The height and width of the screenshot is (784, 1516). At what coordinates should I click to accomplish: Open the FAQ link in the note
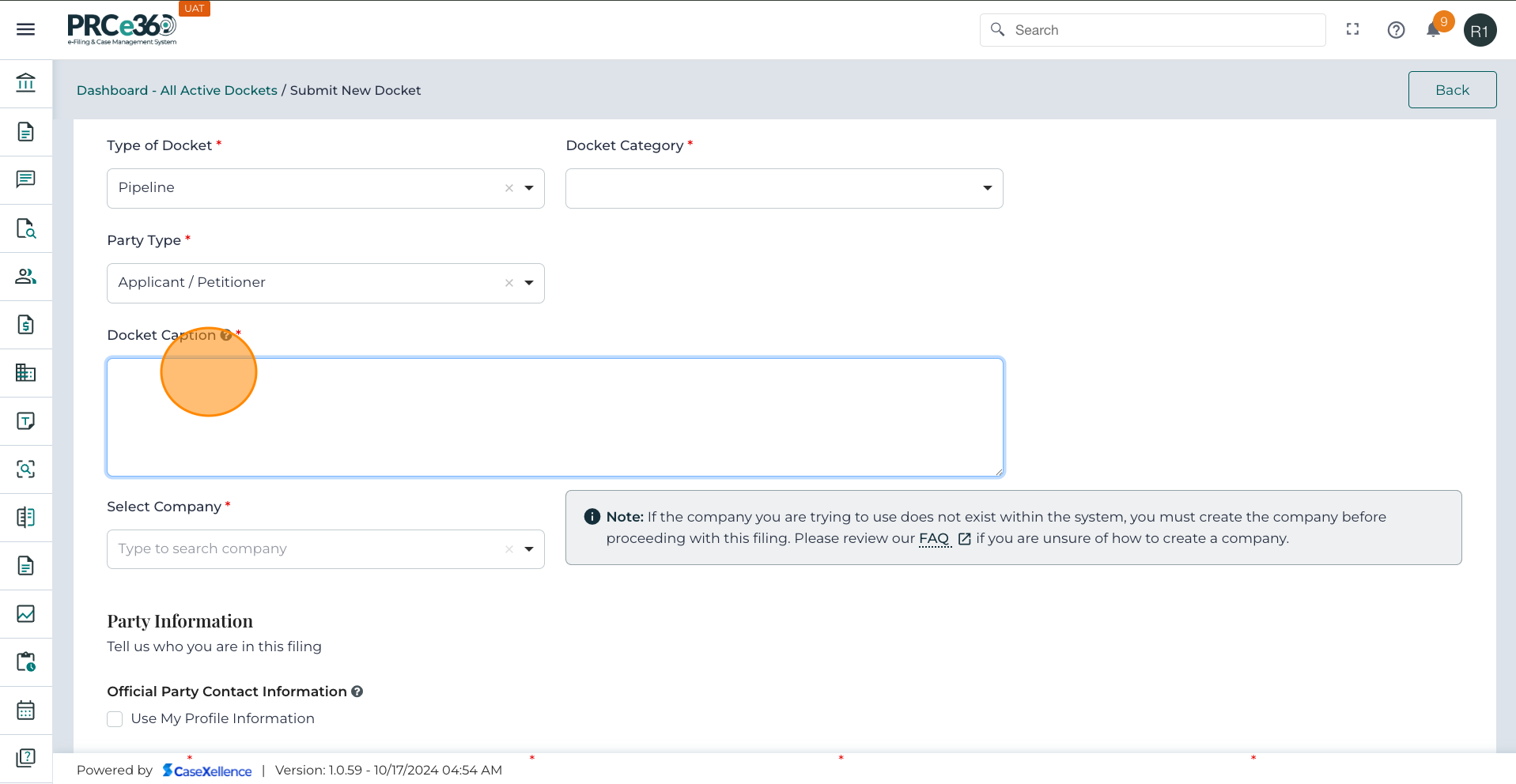pos(933,538)
